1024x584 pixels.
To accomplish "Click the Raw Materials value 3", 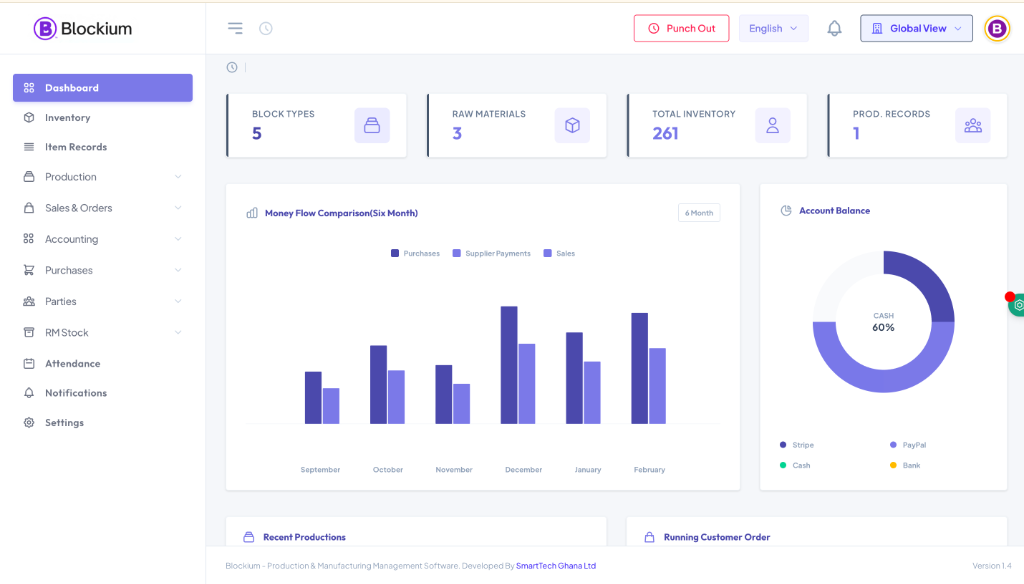I will 457,133.
